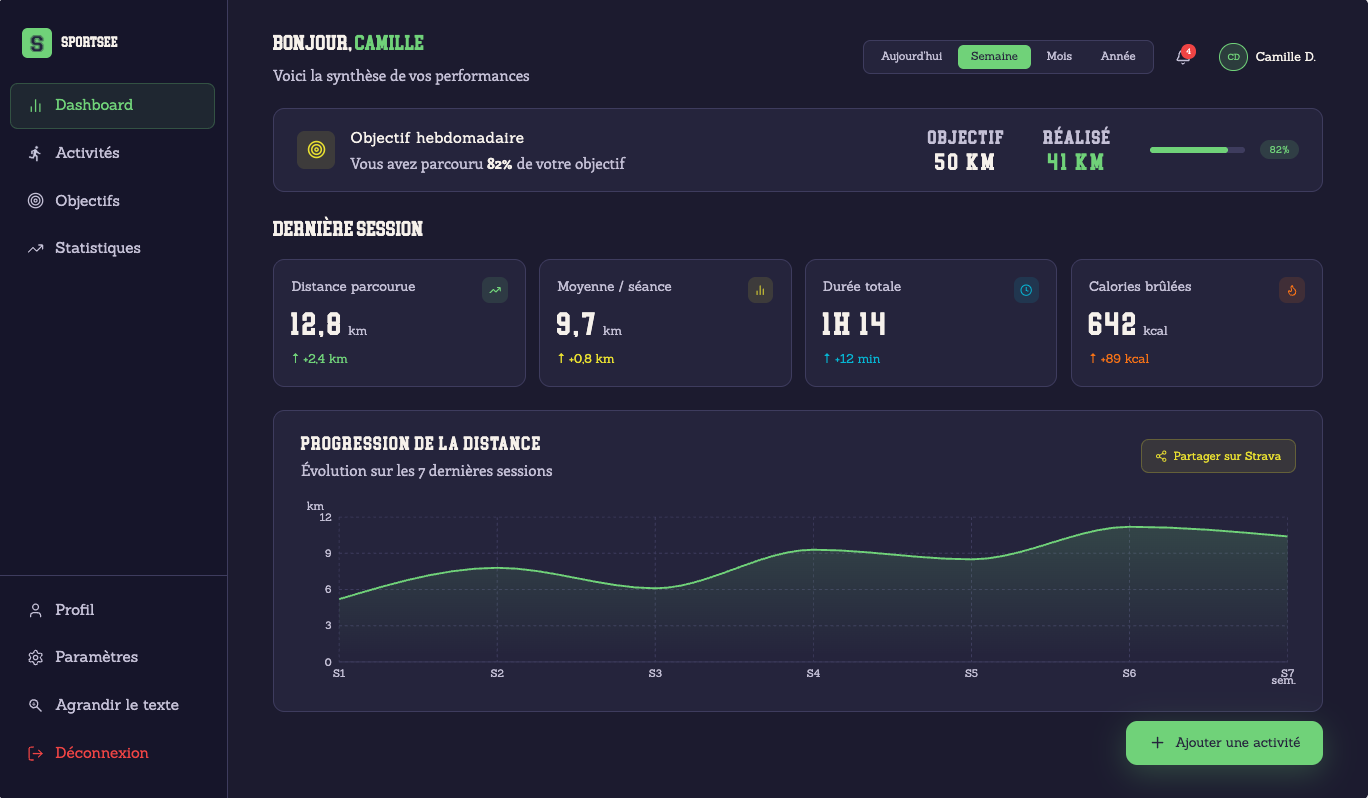Open the notifications bell
This screenshot has width=1368, height=798.
(x=1183, y=57)
